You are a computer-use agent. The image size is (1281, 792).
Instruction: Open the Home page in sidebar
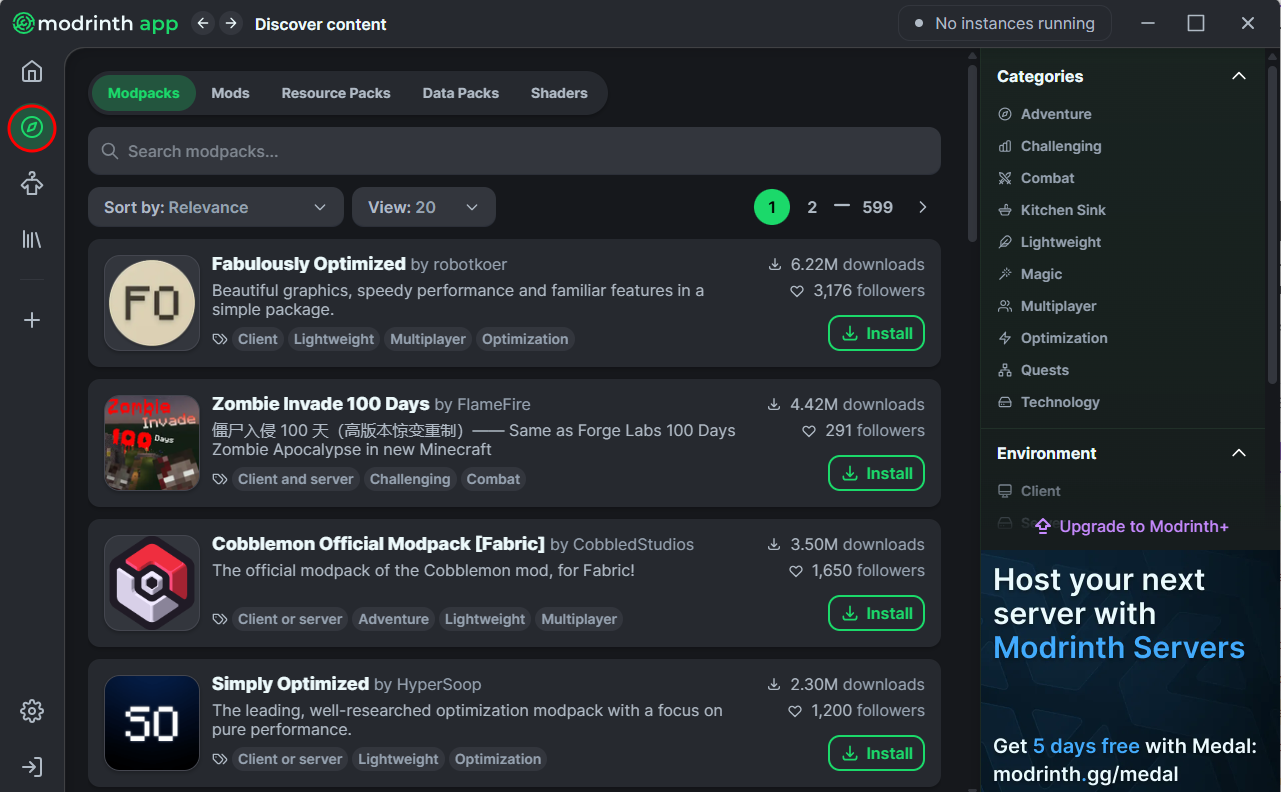click(32, 71)
